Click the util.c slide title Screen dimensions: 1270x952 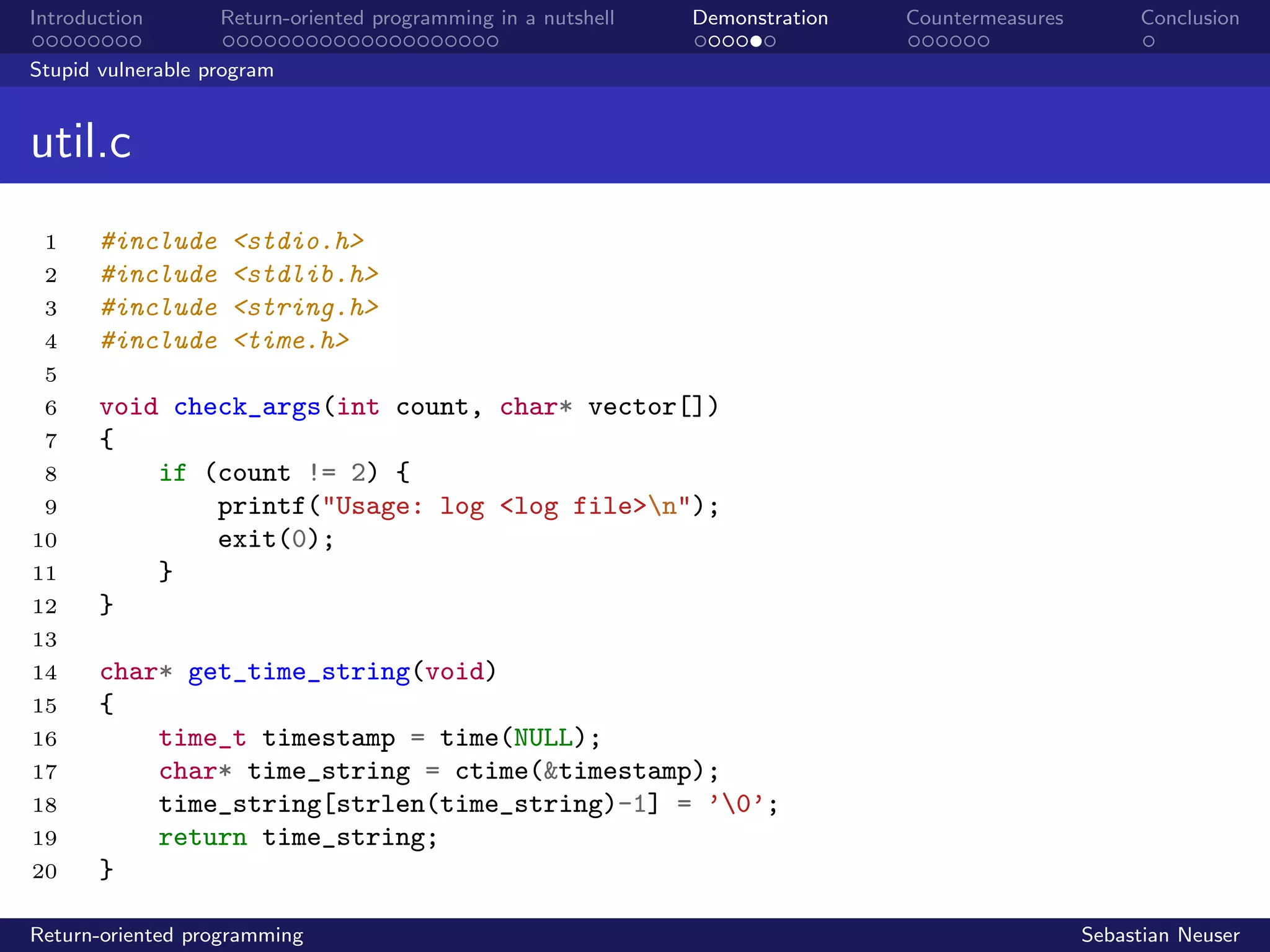tap(81, 141)
